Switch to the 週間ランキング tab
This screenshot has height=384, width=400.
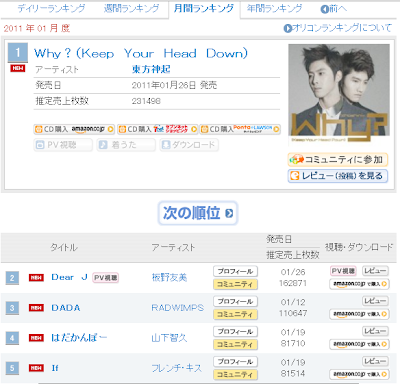[x=131, y=8]
